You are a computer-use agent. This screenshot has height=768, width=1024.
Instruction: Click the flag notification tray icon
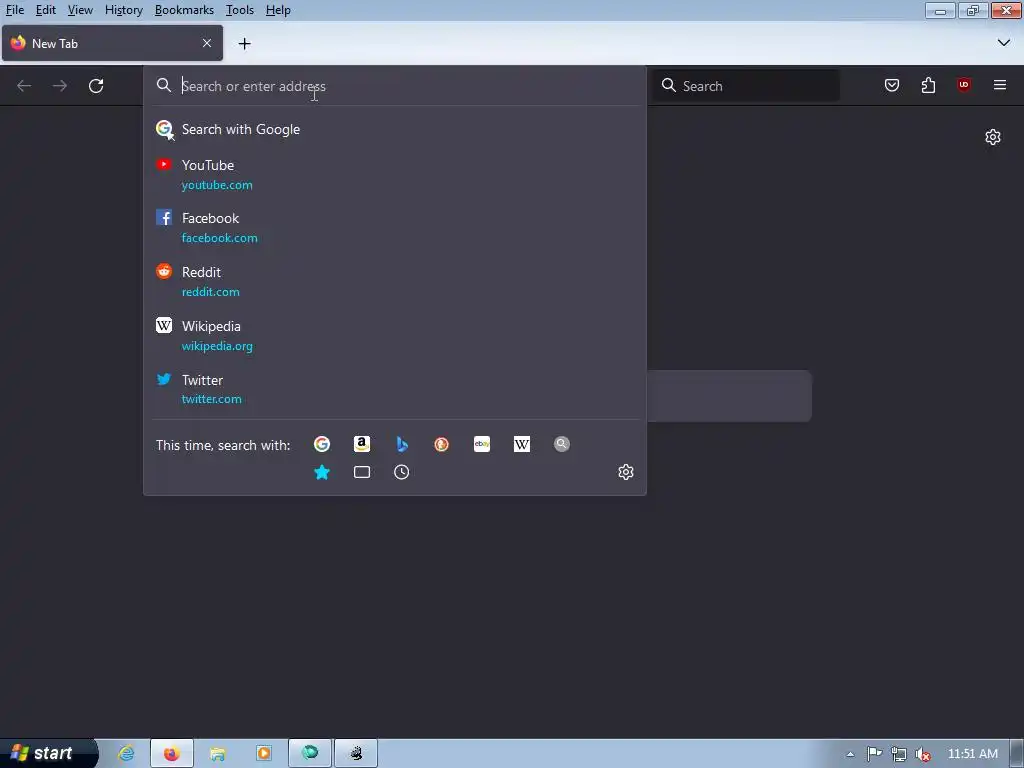coord(874,754)
